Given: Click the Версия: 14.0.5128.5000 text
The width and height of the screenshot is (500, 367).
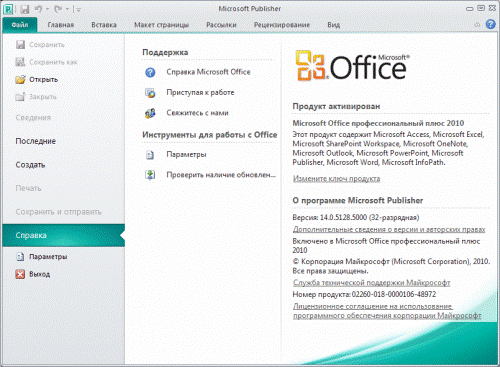Looking at the screenshot, I should pyautogui.click(x=356, y=218).
